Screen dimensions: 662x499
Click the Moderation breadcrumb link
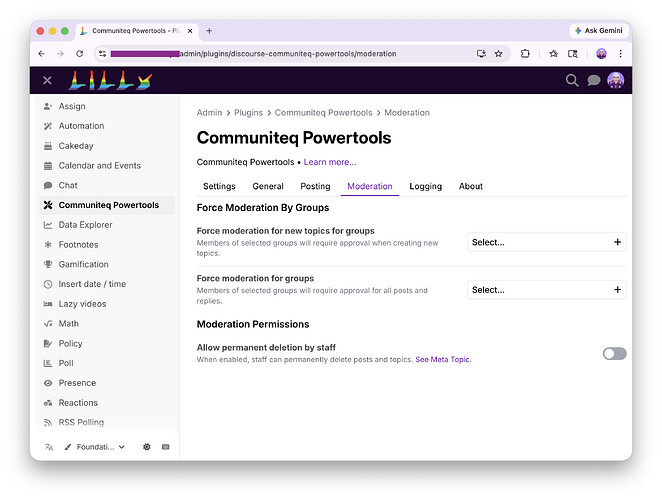click(x=407, y=113)
